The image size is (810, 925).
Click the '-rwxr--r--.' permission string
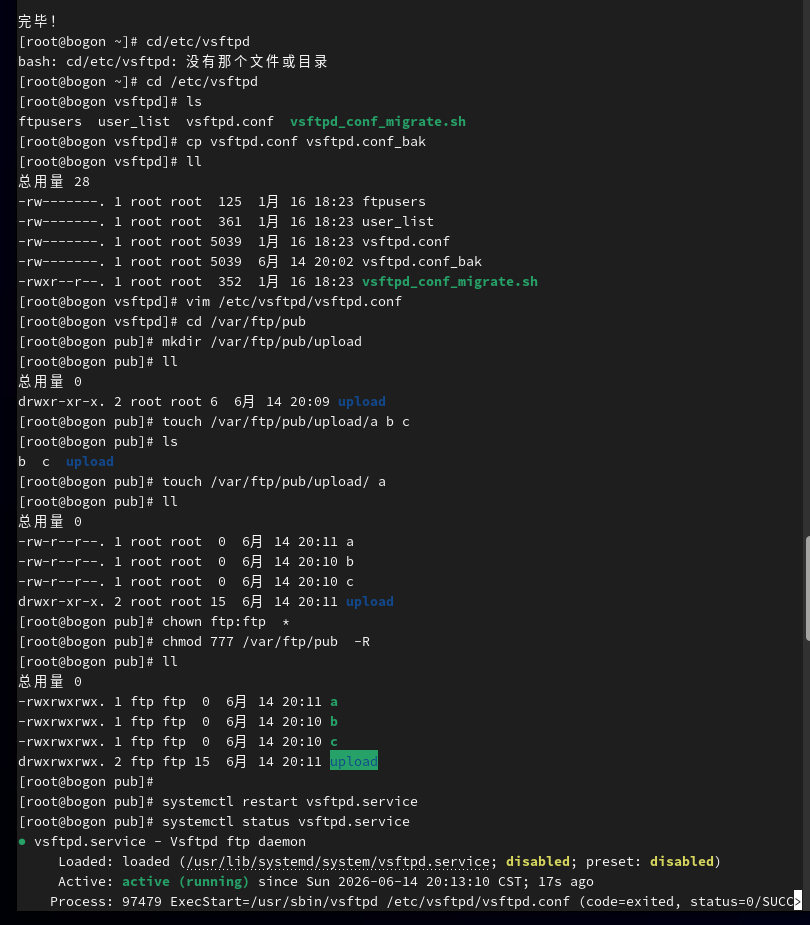[x=61, y=282]
